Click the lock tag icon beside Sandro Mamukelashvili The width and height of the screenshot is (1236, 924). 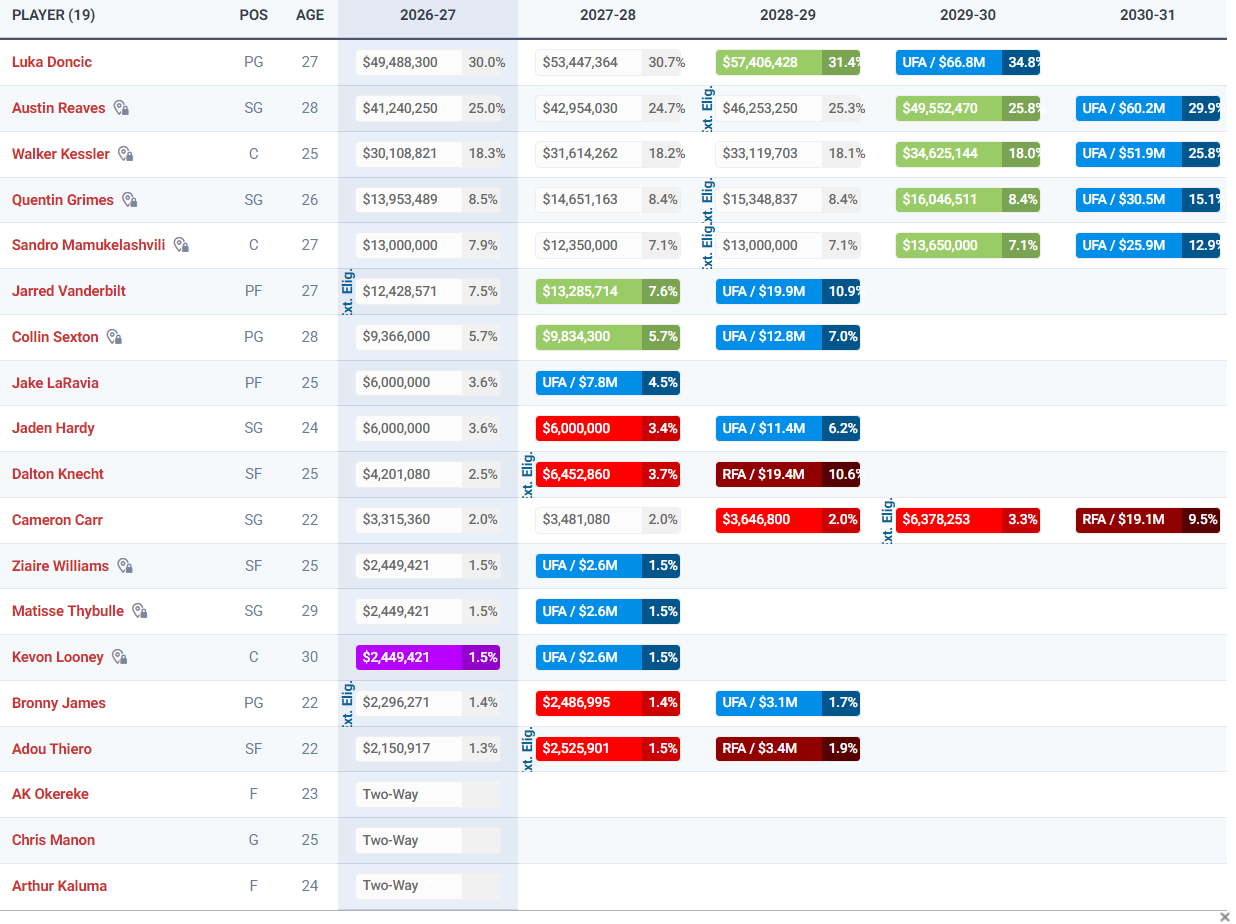pyautogui.click(x=181, y=245)
